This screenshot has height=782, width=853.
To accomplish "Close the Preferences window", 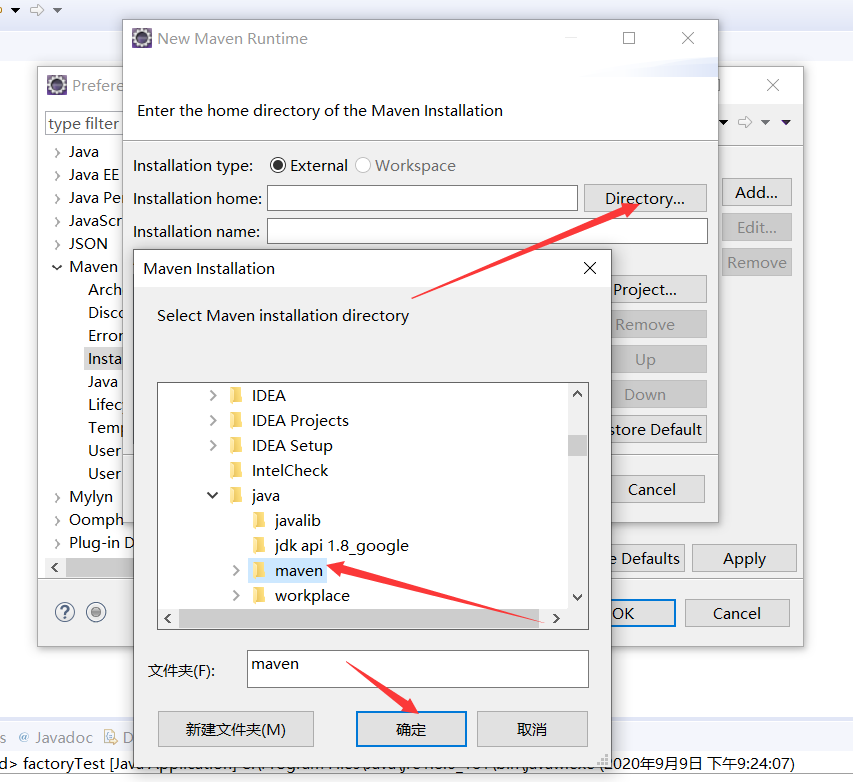I will [772, 85].
